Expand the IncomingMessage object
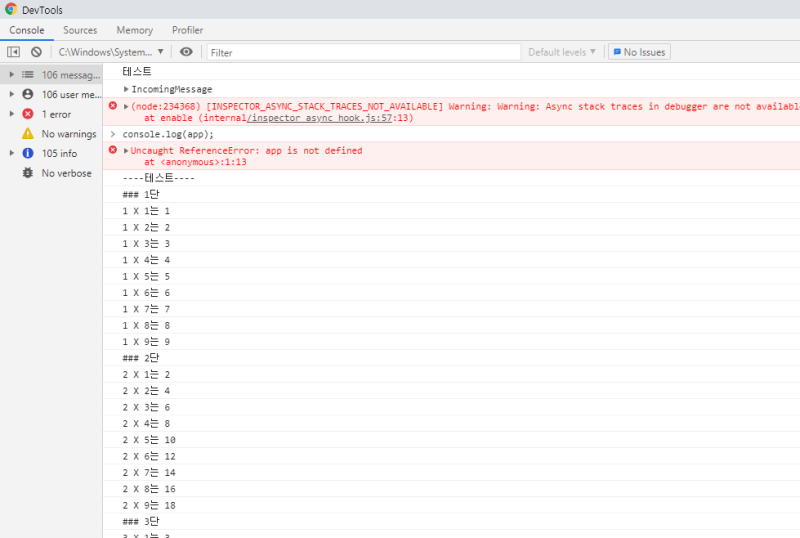The image size is (800, 538). click(x=127, y=90)
